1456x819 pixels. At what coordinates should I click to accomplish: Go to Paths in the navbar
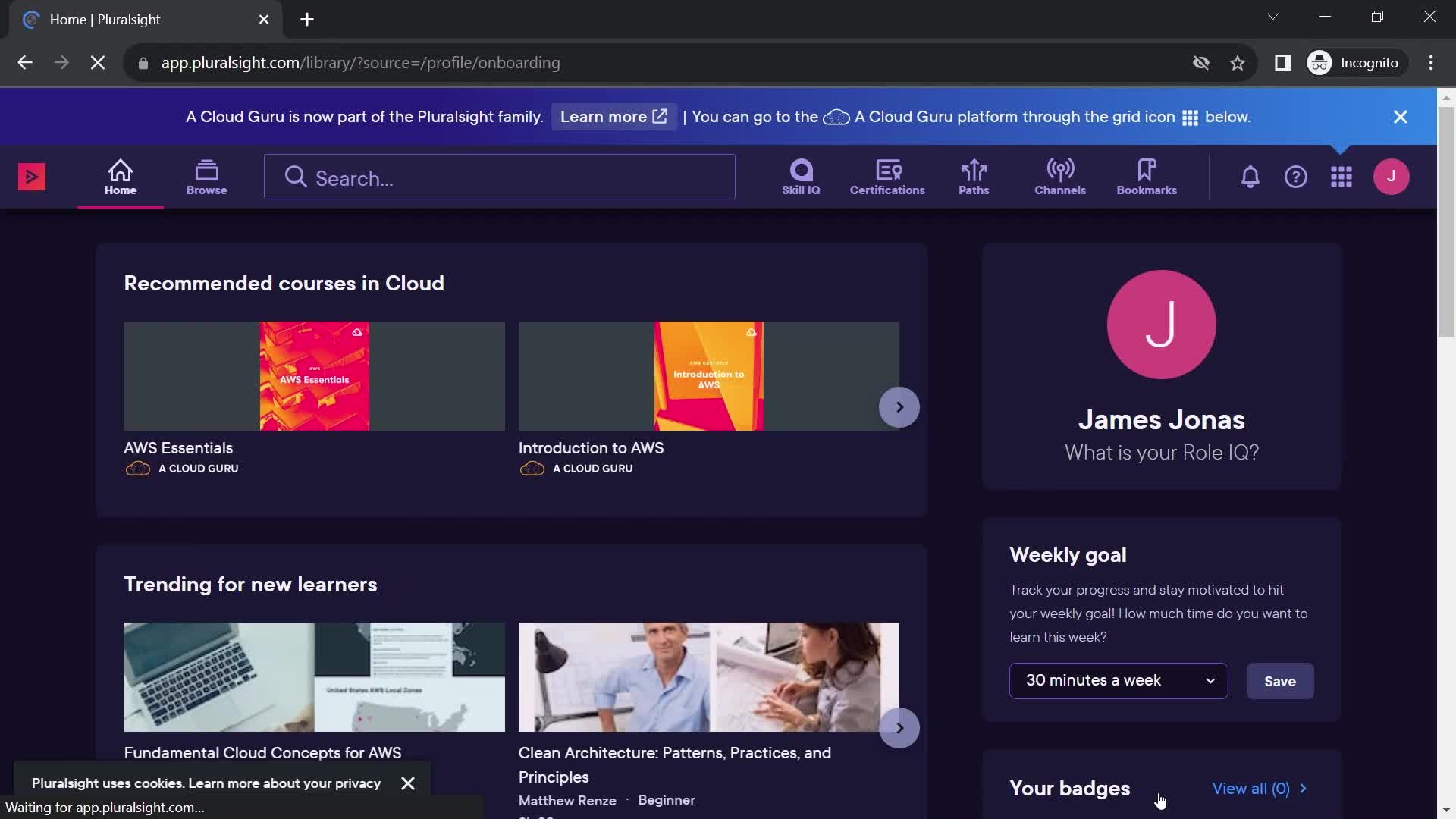974,177
